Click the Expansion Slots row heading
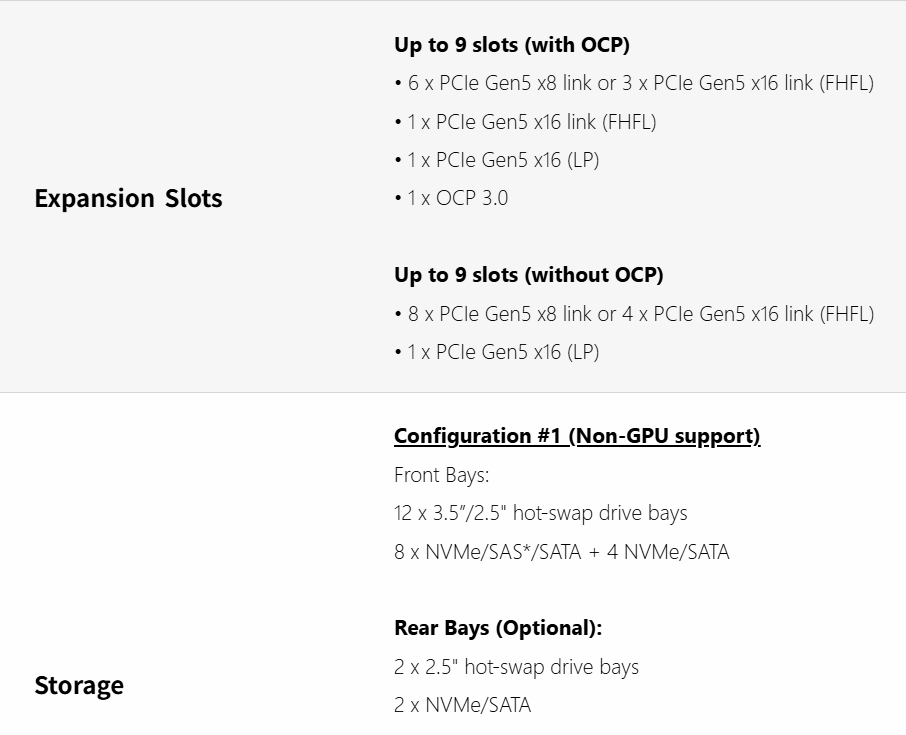The width and height of the screenshot is (906, 735). click(128, 198)
